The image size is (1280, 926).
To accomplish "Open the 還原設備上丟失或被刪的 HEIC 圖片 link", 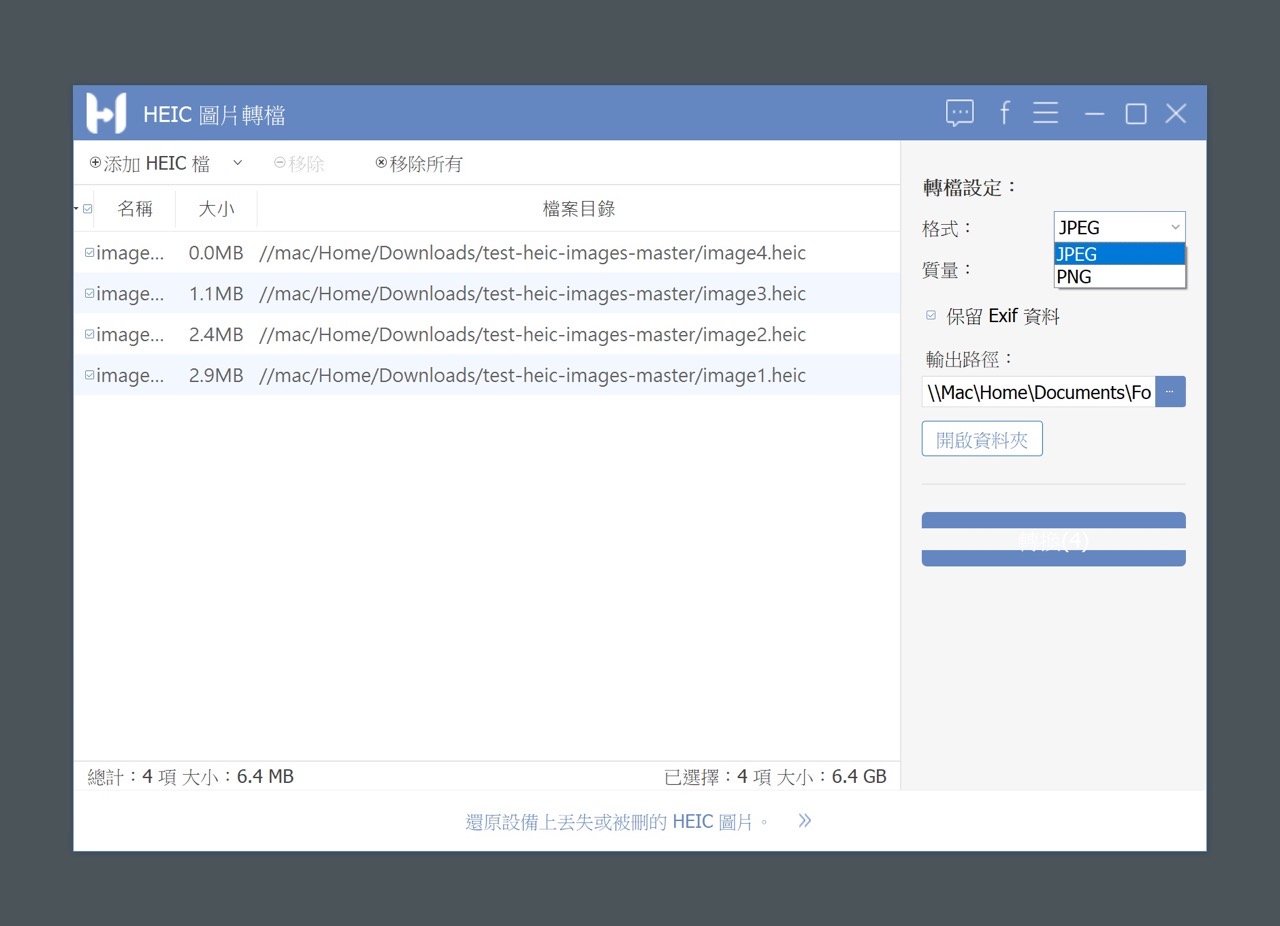I will coord(618,822).
